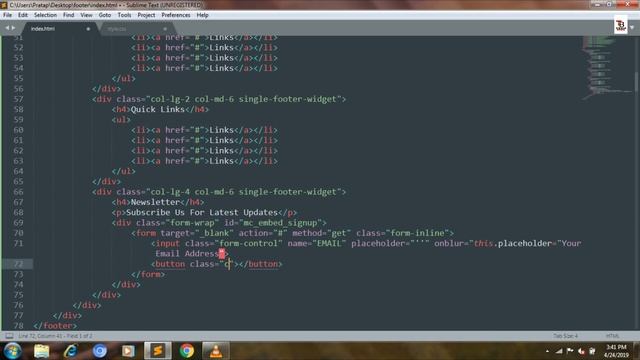The image size is (640, 360).
Task: Select Sublime Text taskbar icon
Action: coord(158,351)
